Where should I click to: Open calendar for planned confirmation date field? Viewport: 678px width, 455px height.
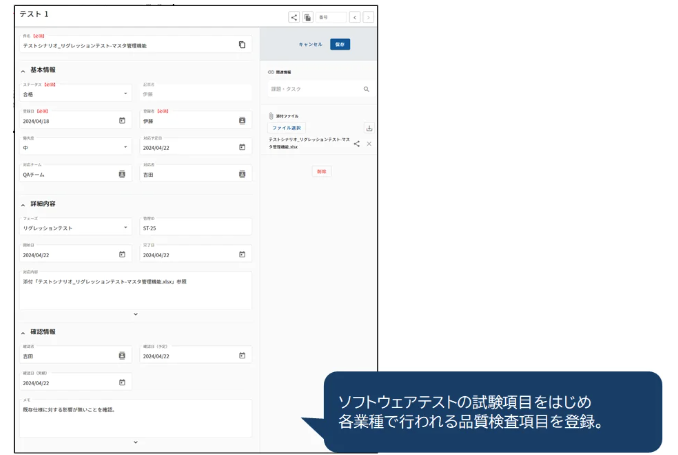tap(242, 356)
